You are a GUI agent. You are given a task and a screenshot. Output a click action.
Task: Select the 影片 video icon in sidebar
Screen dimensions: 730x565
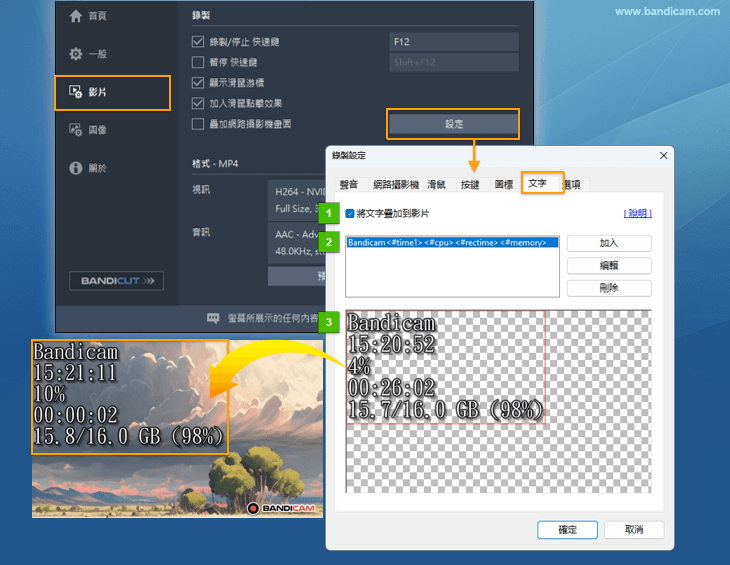(x=75, y=92)
